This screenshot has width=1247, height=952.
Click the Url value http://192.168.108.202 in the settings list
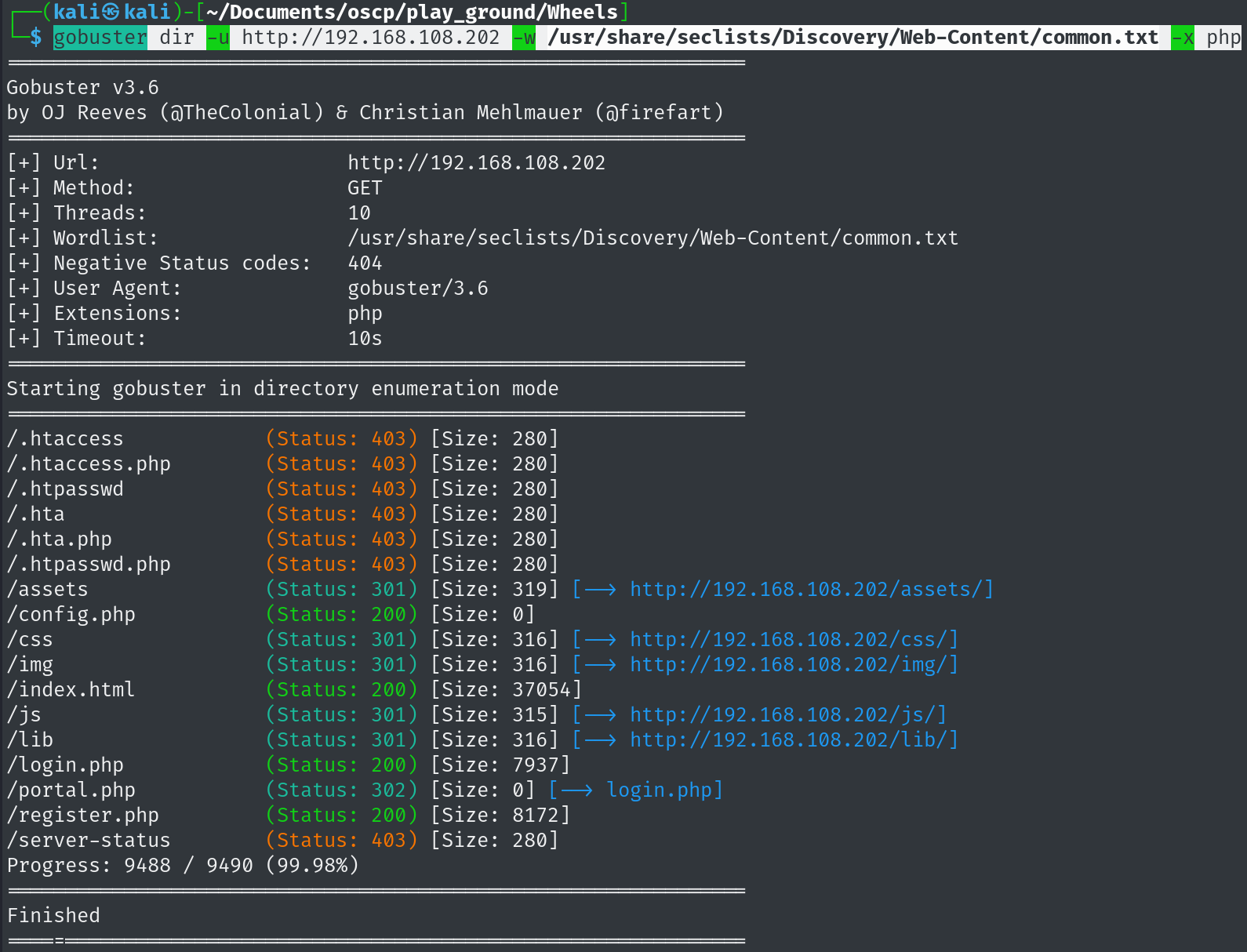pos(477,162)
